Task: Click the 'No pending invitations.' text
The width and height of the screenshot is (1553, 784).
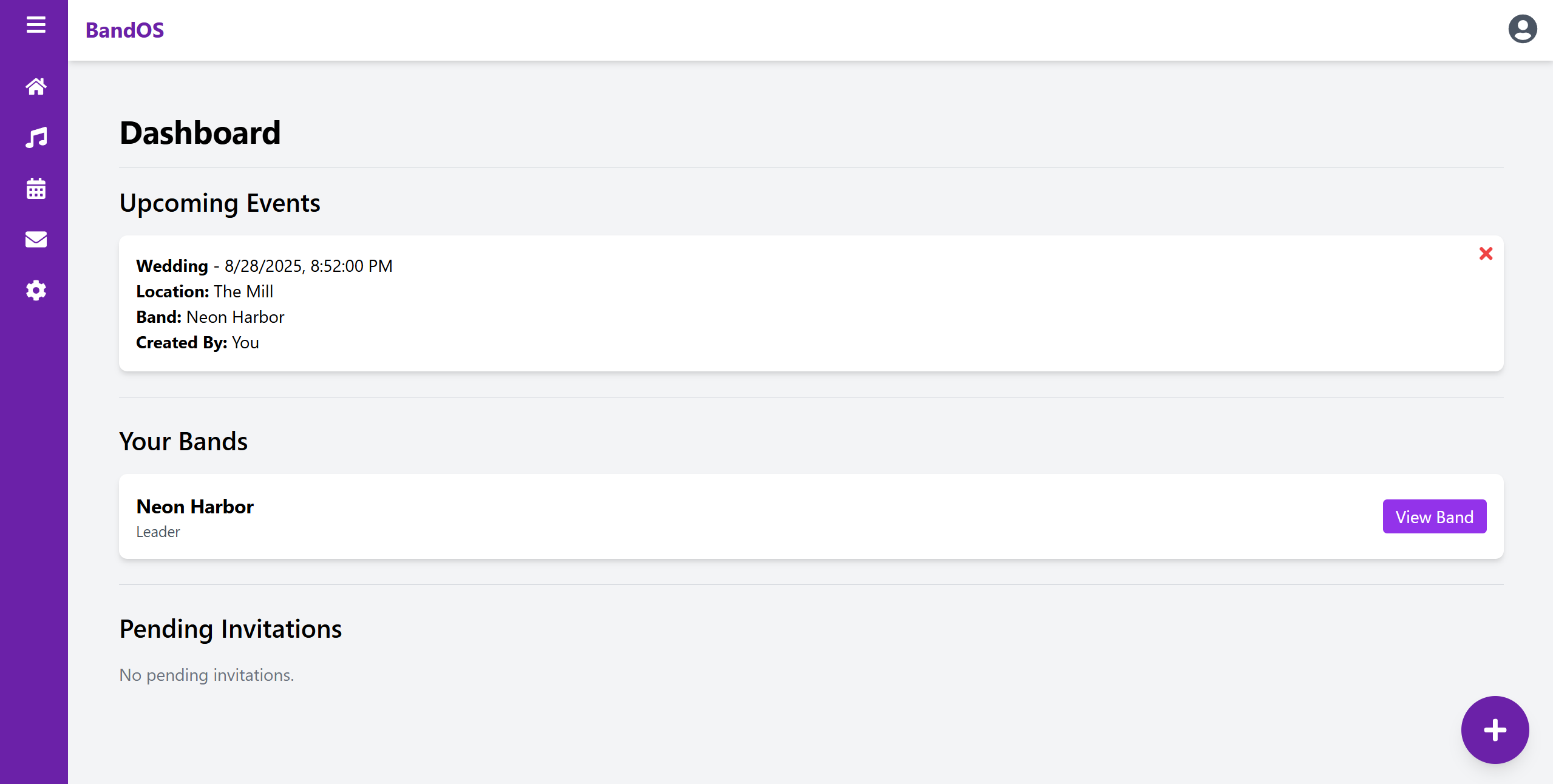Action: 206,675
